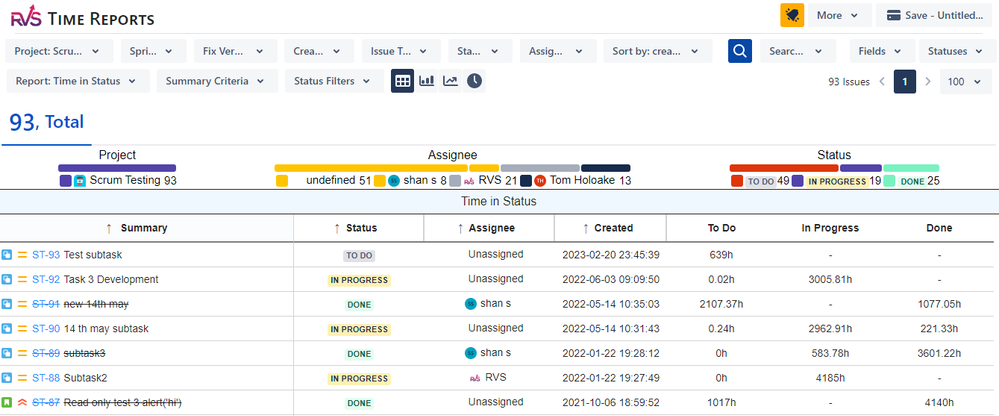Open the Assignee filter dropdown
The width and height of the screenshot is (999, 416).
[x=558, y=51]
